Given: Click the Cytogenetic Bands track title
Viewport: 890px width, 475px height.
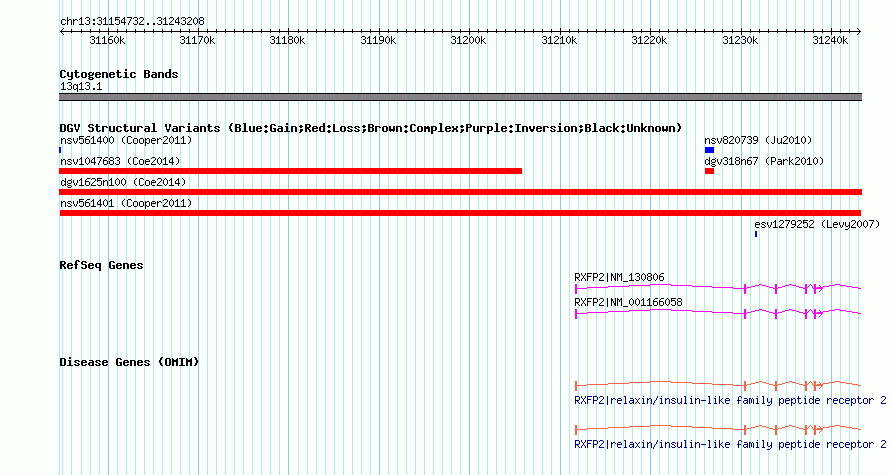Looking at the screenshot, I should coord(119,74).
